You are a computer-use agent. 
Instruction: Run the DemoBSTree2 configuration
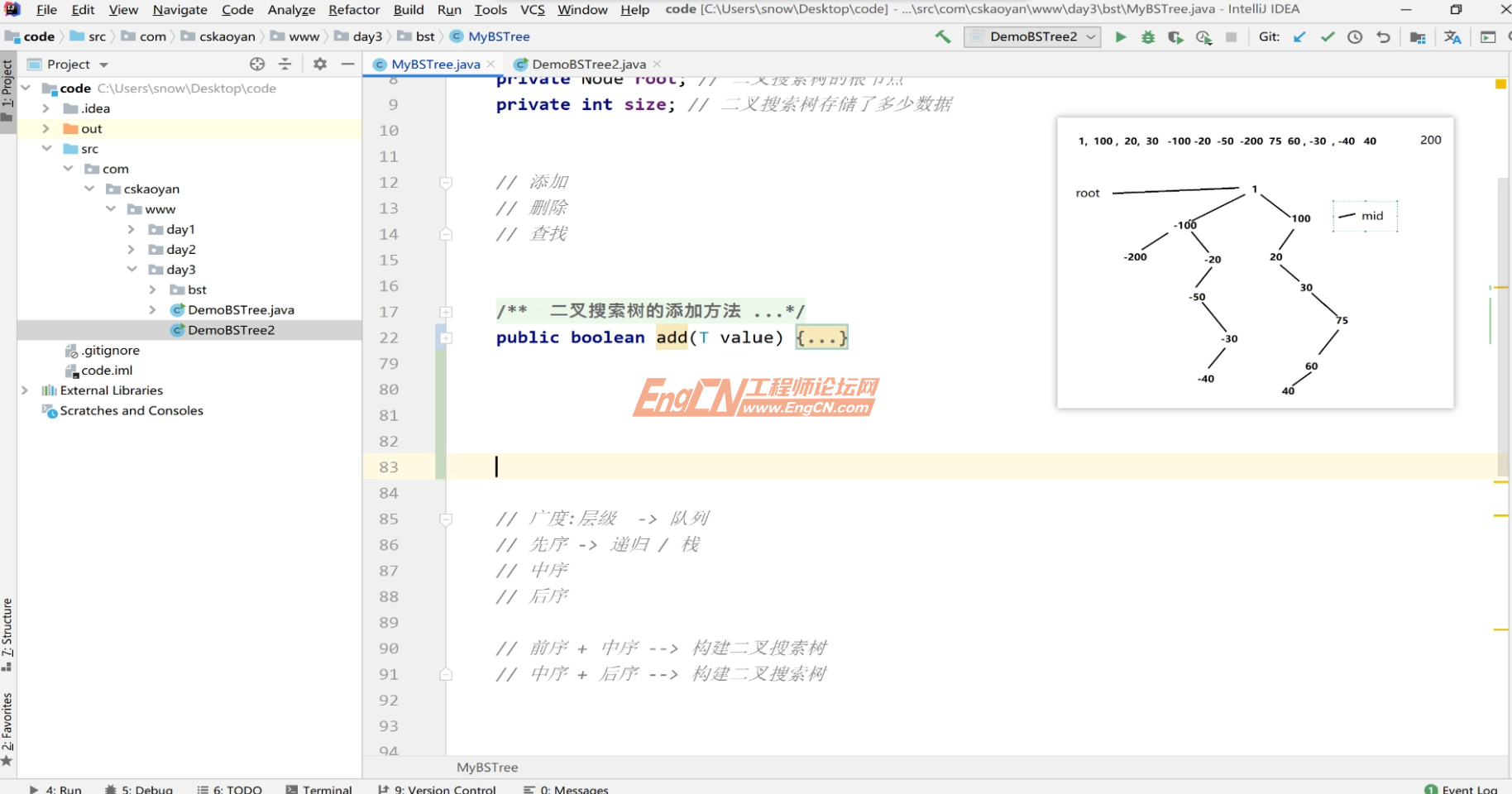[1121, 36]
